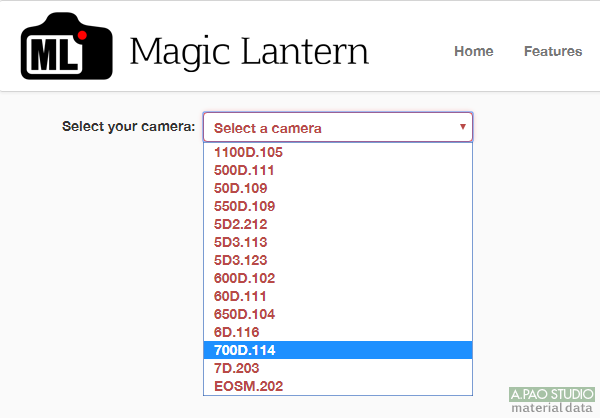Image resolution: width=600 pixels, height=418 pixels.
Task: Select 1100D.105 from the camera list
Action: [249, 152]
